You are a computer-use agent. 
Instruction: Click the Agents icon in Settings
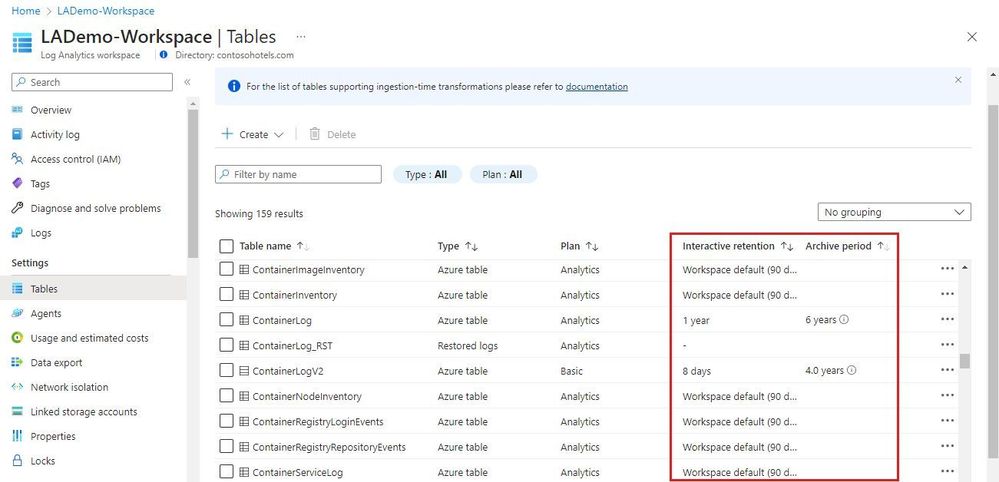point(17,313)
